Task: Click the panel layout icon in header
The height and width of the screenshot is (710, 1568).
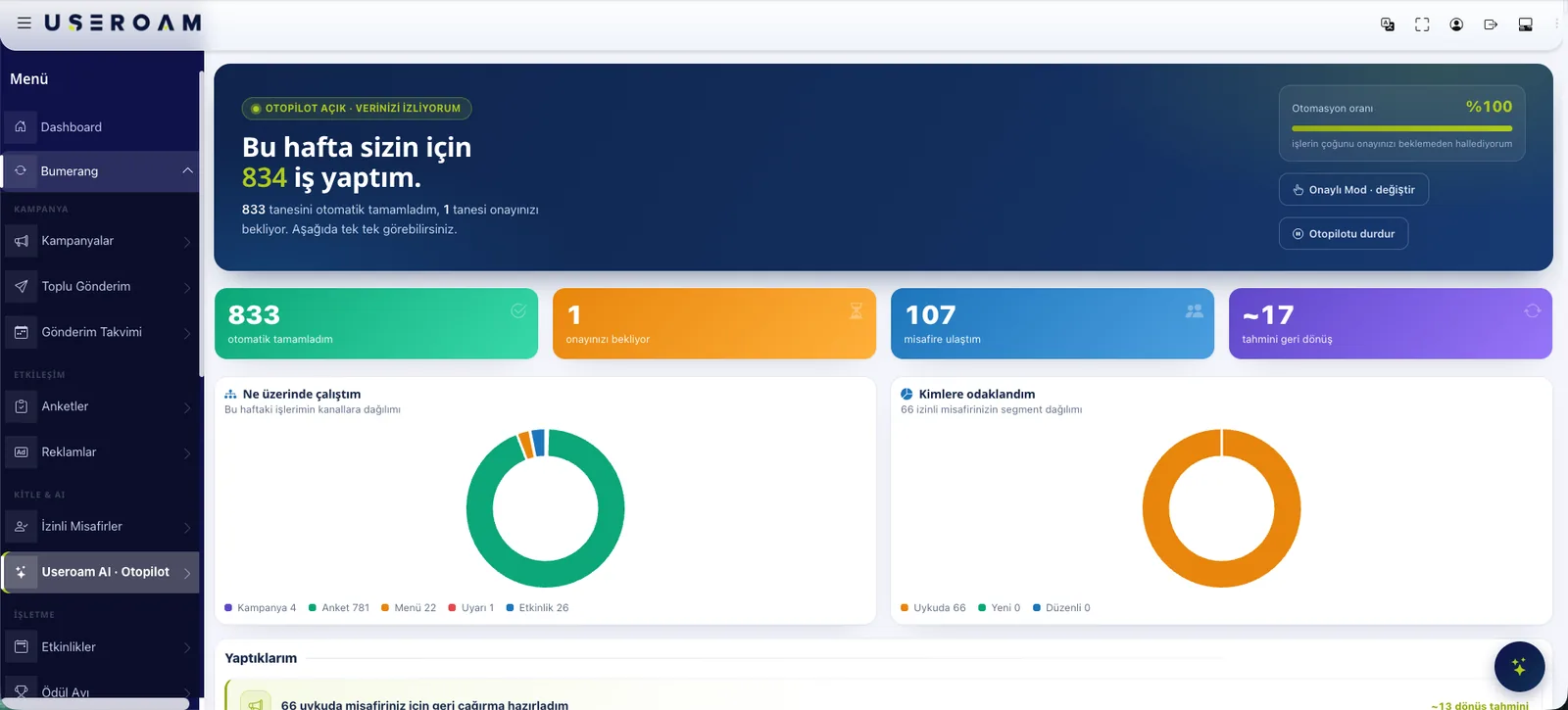Action: (1525, 24)
